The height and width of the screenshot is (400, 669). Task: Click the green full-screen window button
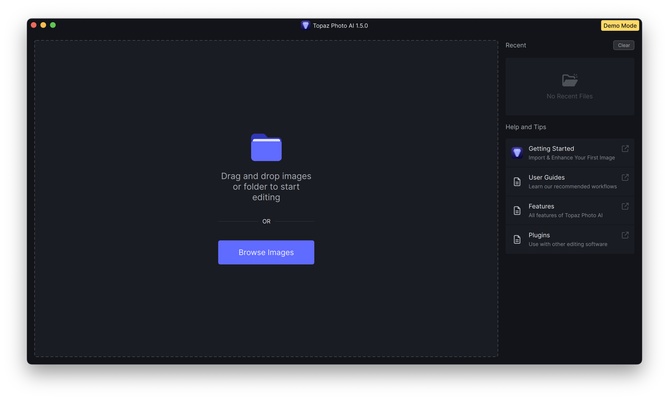click(53, 25)
